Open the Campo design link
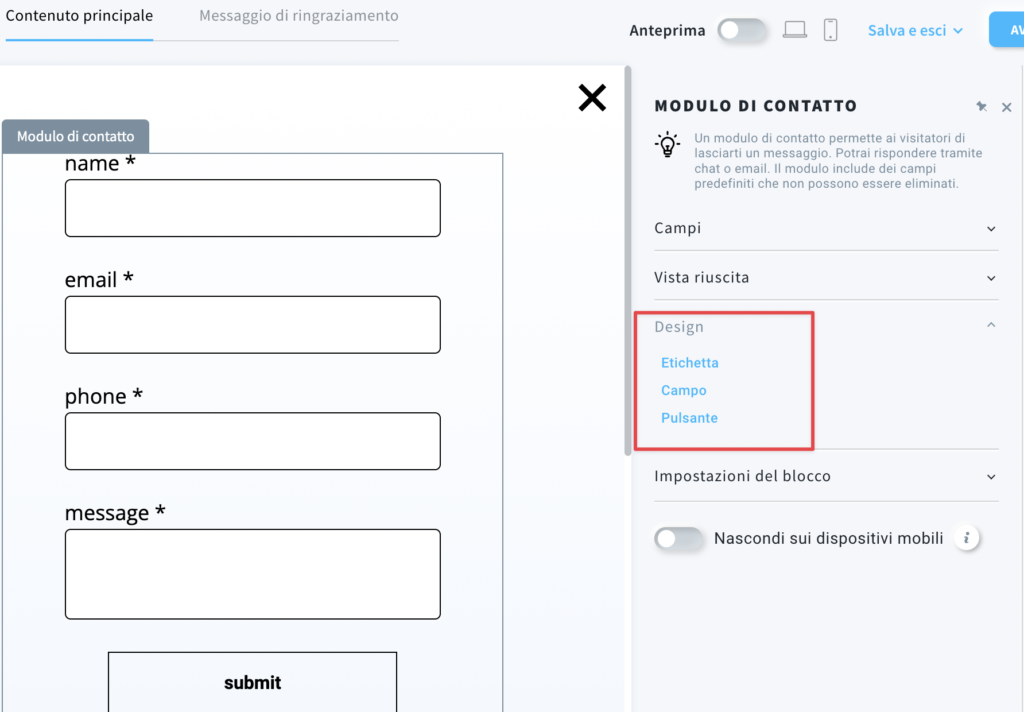 point(684,390)
